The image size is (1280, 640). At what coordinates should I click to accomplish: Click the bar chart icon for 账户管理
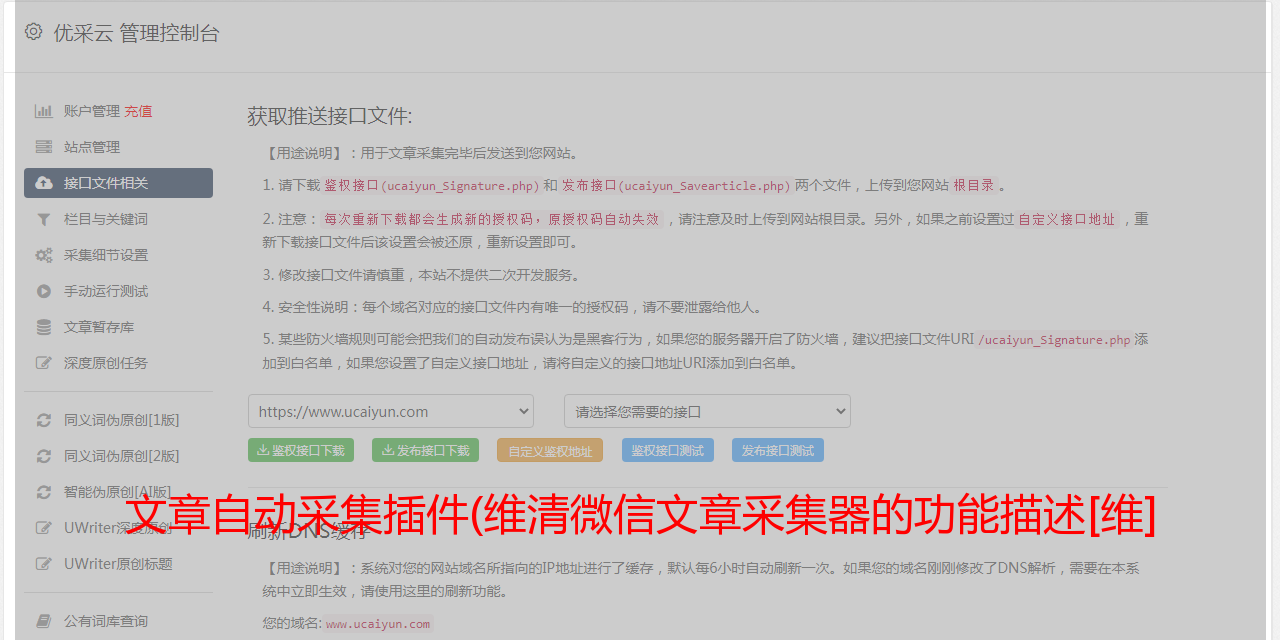click(x=44, y=111)
